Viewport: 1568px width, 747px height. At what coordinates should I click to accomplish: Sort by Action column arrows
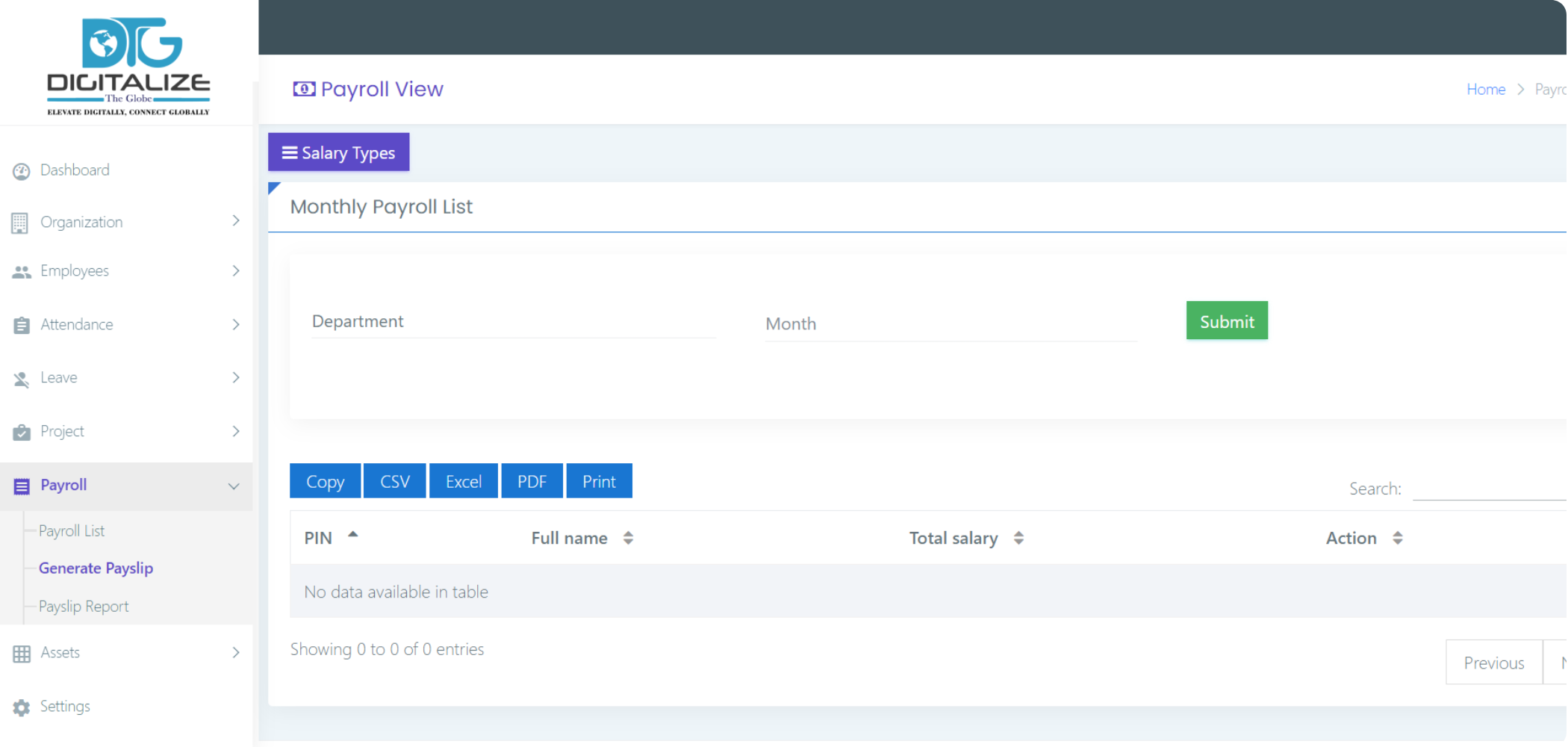pyautogui.click(x=1398, y=538)
